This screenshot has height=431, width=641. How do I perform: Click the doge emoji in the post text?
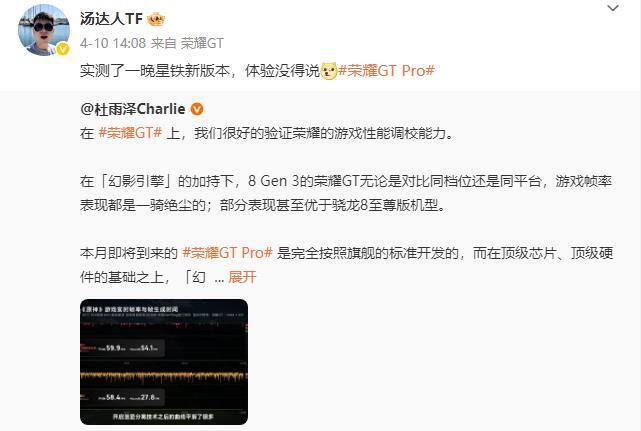[x=329, y=71]
